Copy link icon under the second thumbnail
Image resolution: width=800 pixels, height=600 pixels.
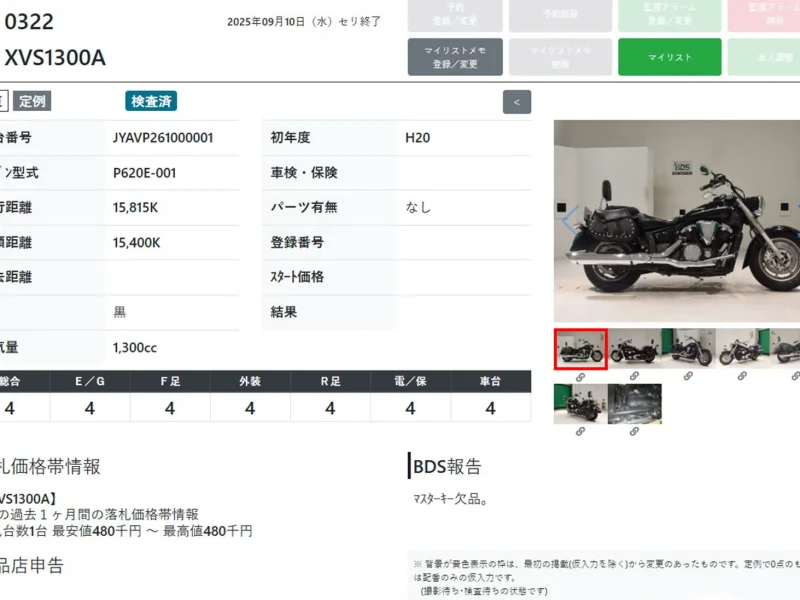pyautogui.click(x=634, y=376)
